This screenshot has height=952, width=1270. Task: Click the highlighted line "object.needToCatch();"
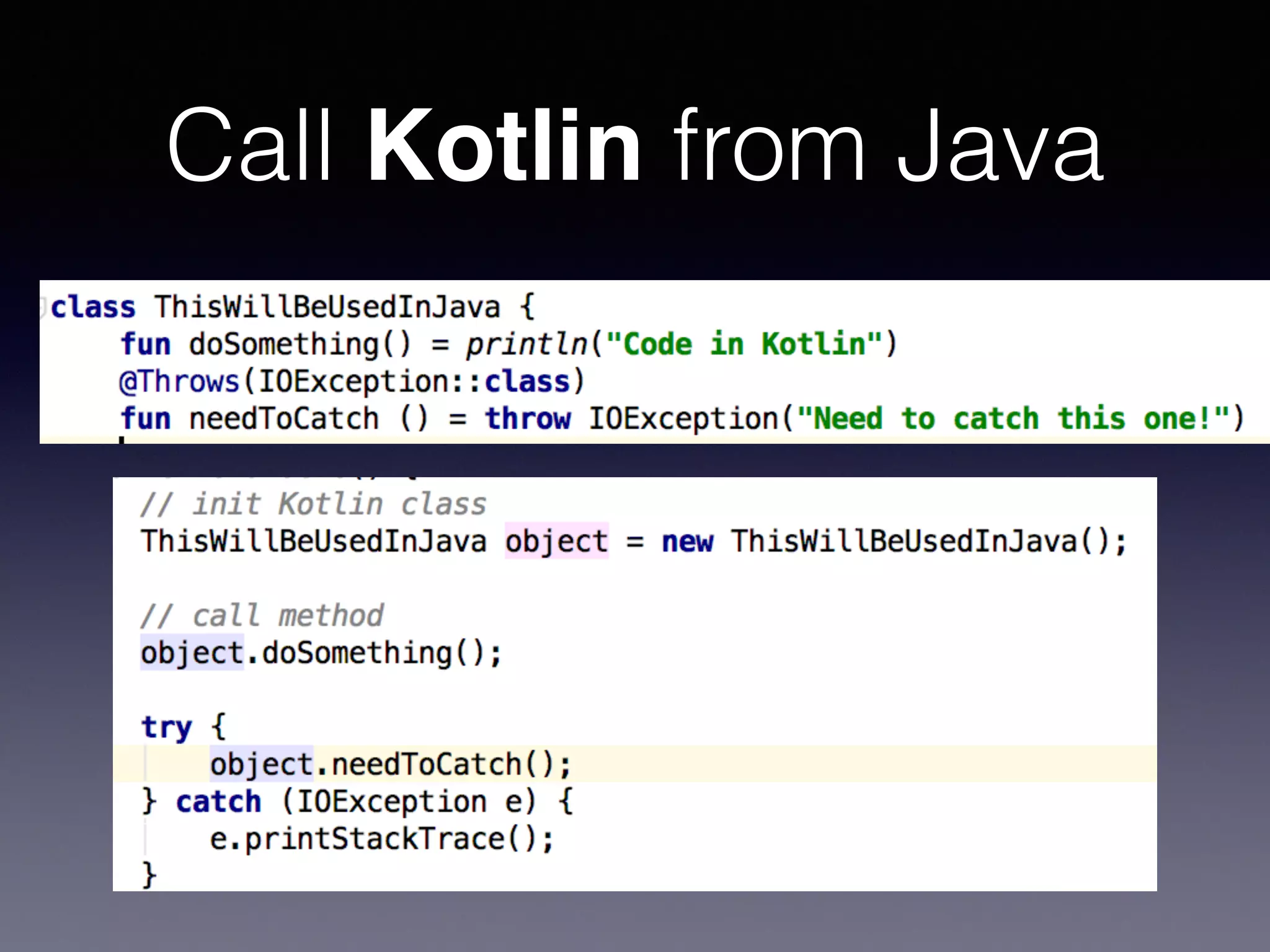point(635,764)
